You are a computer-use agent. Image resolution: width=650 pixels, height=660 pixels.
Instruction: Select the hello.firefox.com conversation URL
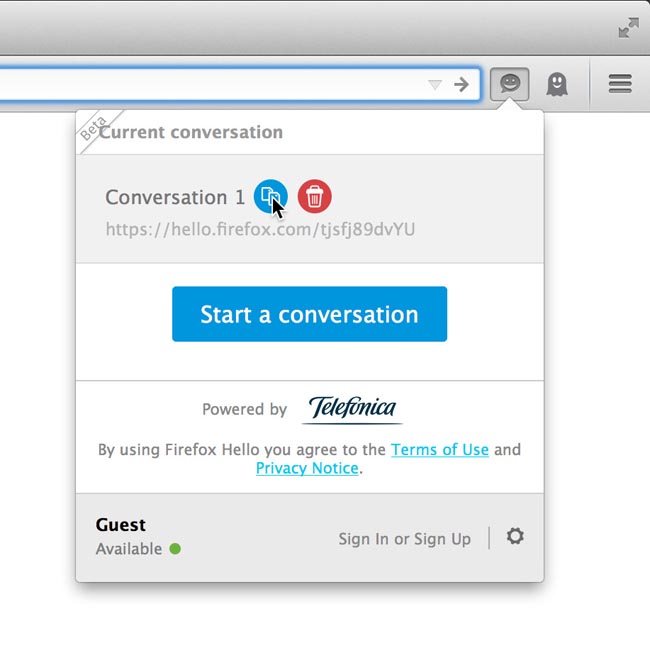click(x=260, y=229)
